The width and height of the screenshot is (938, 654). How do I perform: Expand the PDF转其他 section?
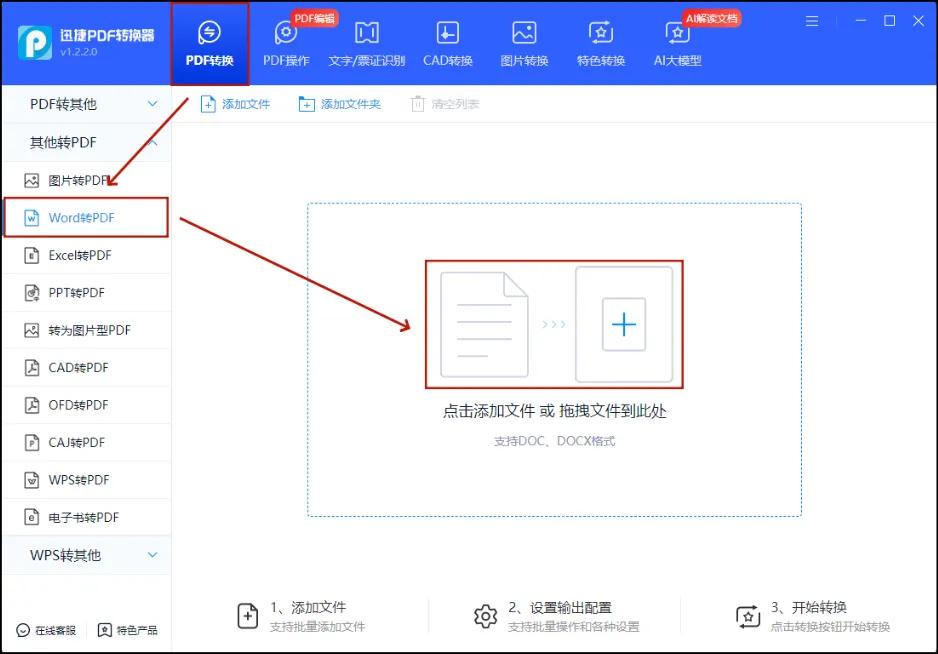tap(87, 104)
